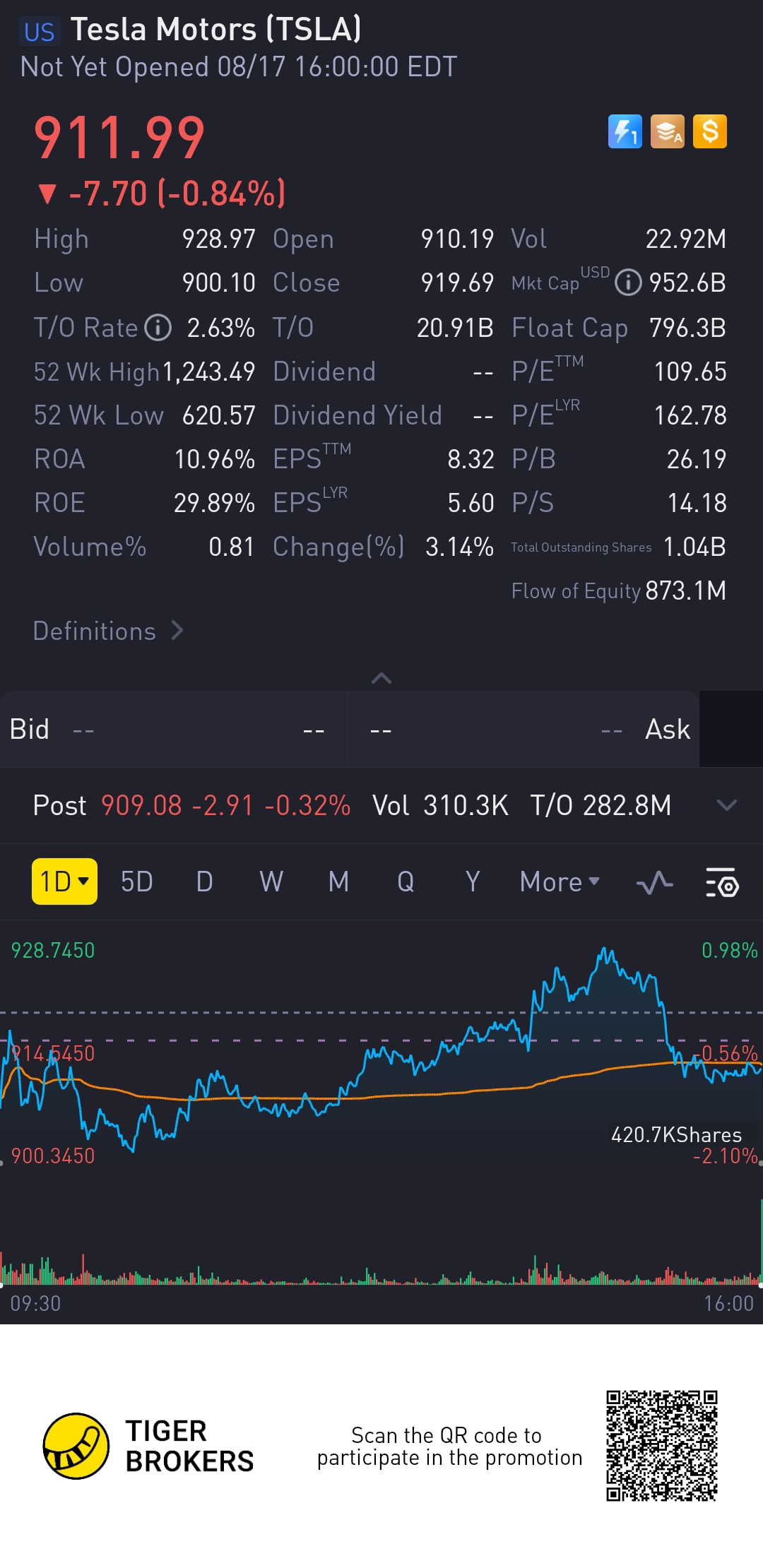Tap the EPS TTM value 8.32
This screenshot has height=1568, width=763.
(x=471, y=460)
